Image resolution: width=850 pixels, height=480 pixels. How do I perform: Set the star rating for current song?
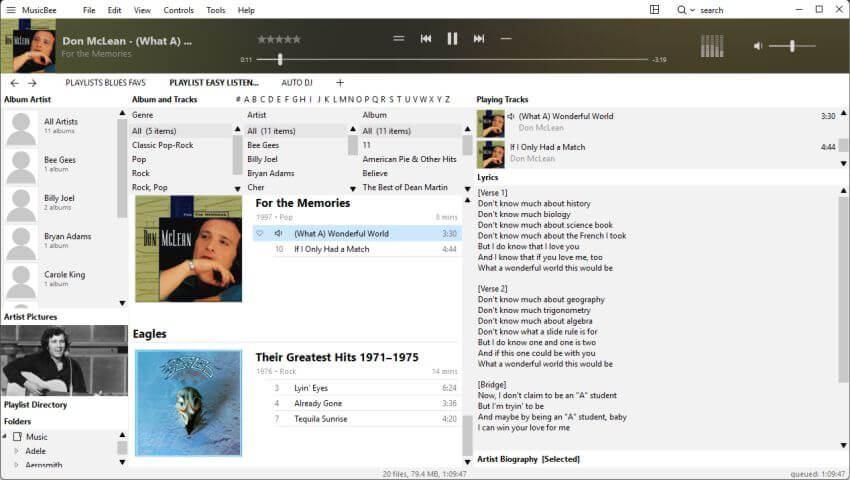tap(278, 39)
